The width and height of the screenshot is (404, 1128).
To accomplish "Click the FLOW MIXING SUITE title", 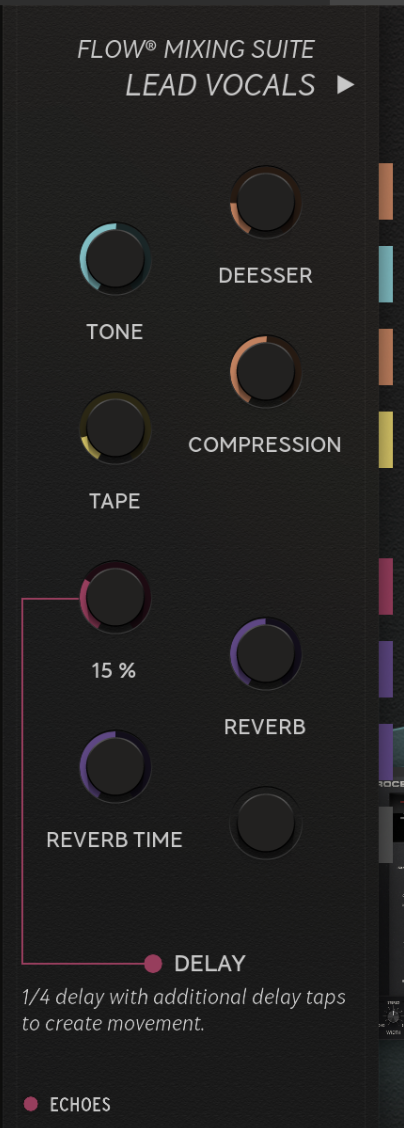I will click(196, 50).
